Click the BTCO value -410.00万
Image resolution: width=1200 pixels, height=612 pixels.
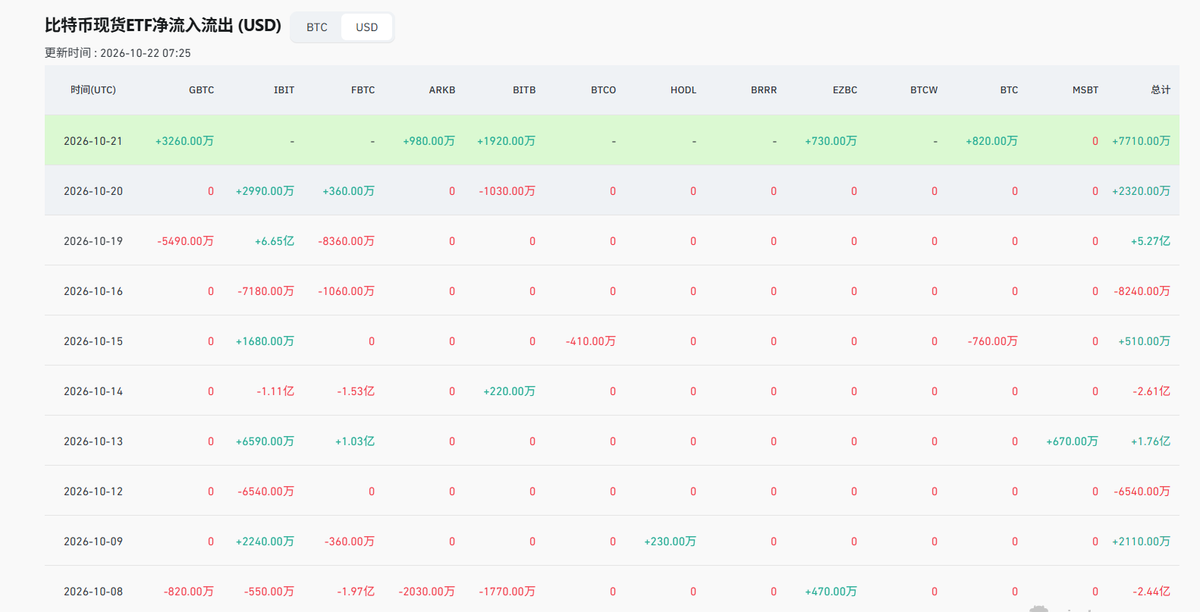coord(590,341)
